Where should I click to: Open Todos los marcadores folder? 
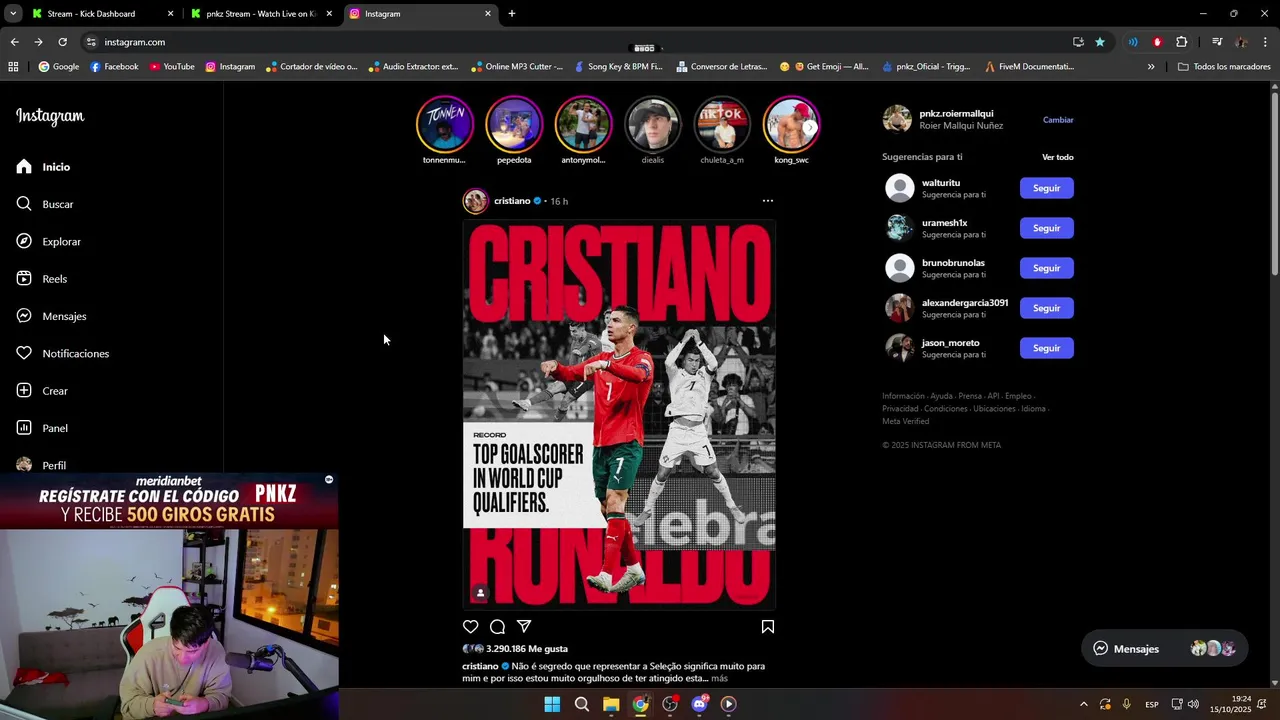(x=1224, y=67)
